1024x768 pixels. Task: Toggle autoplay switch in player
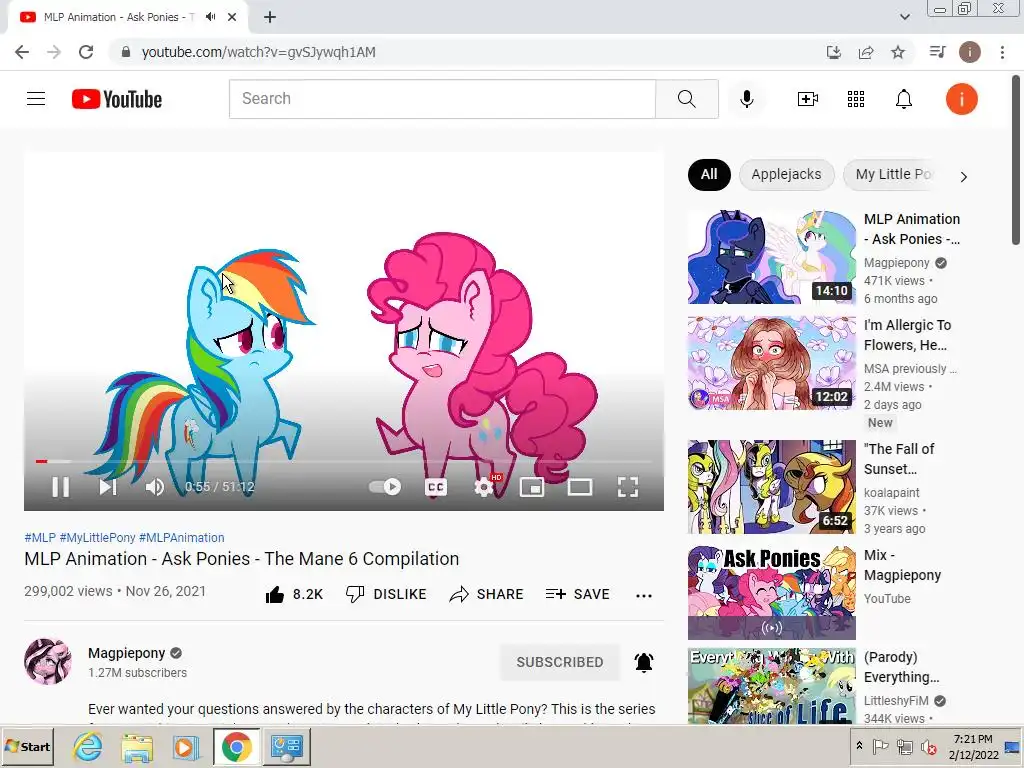385,487
